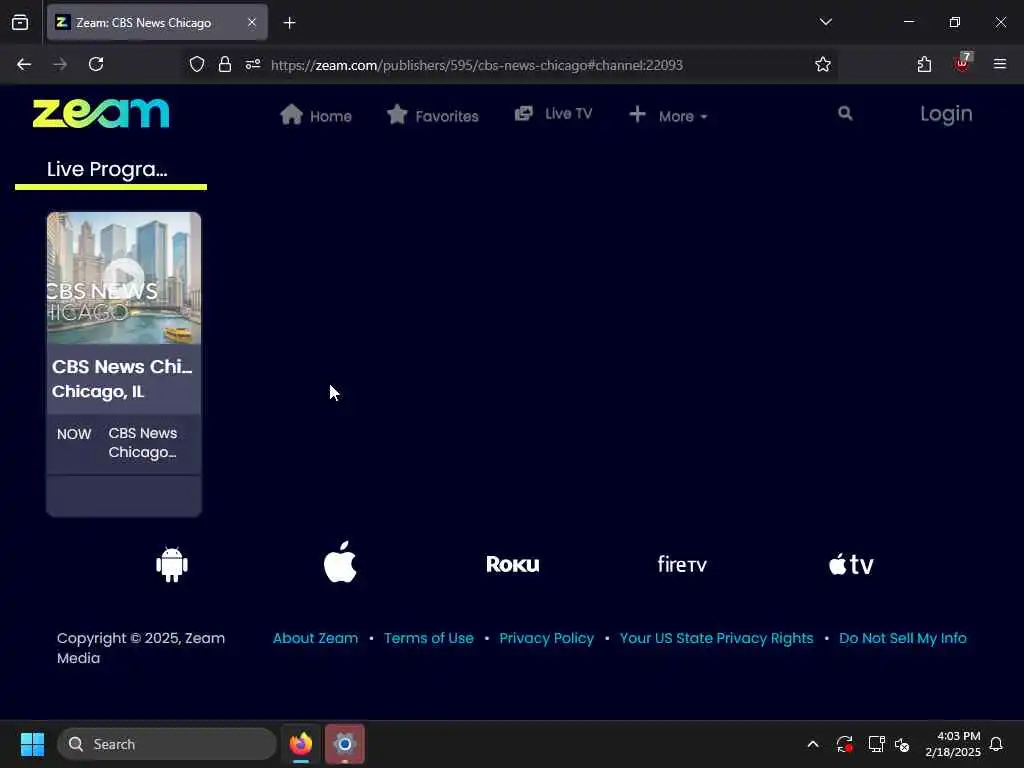List all tabs dropdown

[x=825, y=22]
